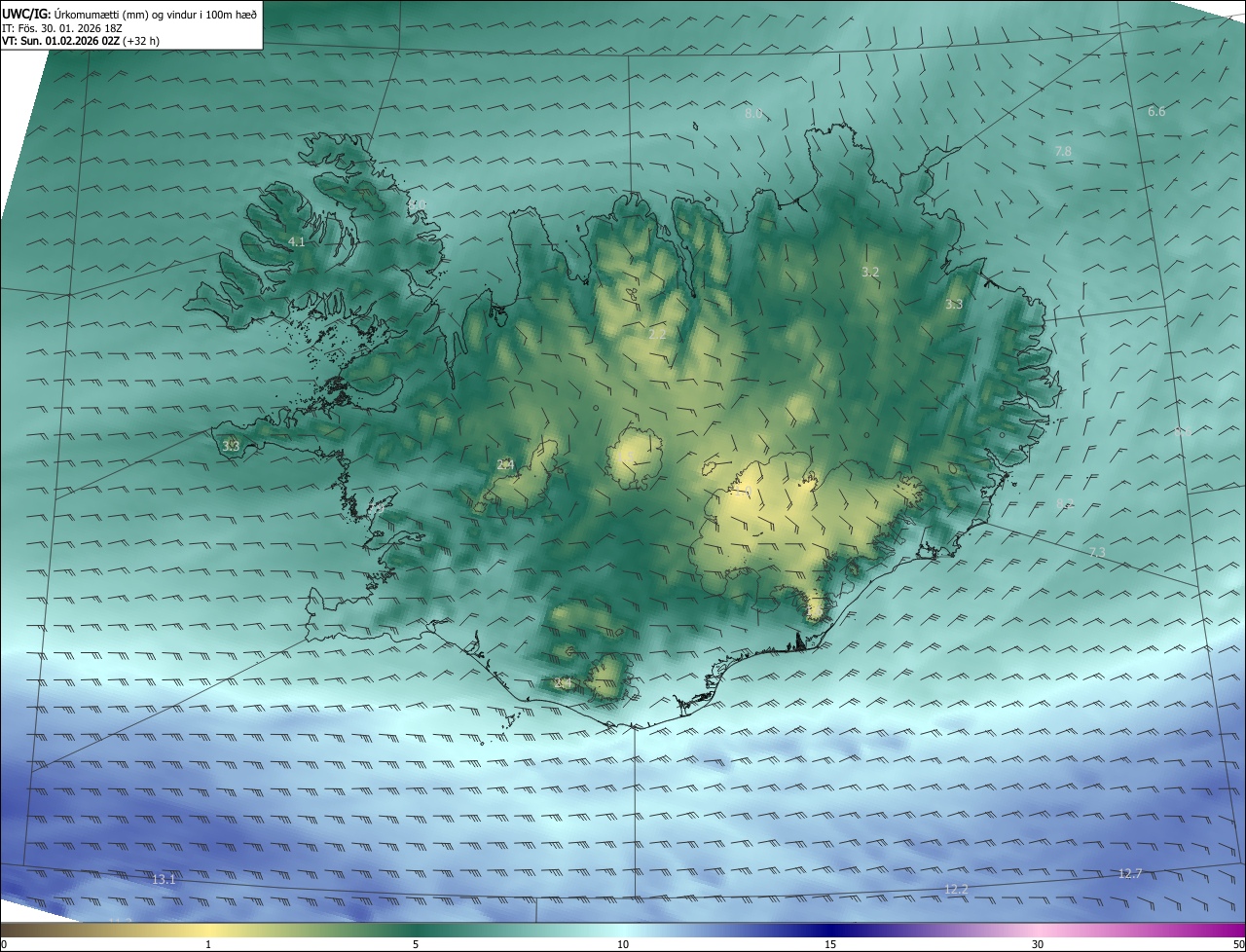Click the "UWC/IG:" label in the header box
This screenshot has width=1246, height=952.
26,14
